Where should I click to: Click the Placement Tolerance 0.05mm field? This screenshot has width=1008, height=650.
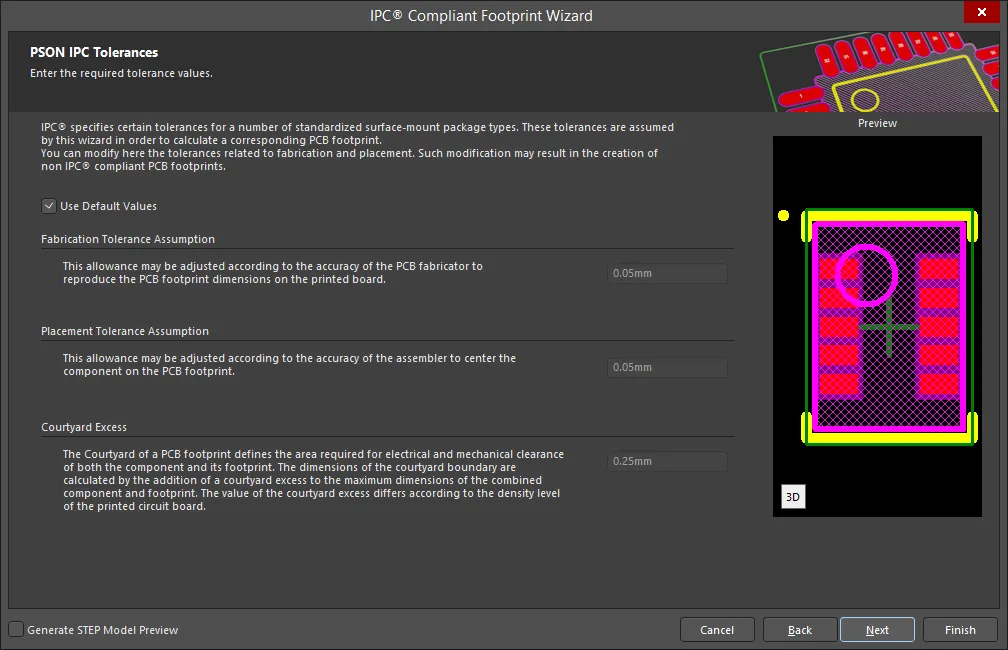667,367
